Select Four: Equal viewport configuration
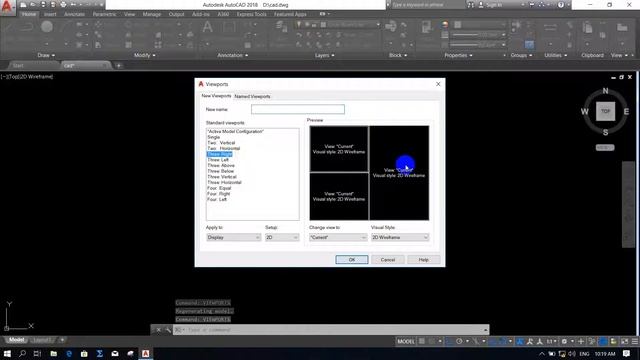Screen dimensions: 640x360 click(x=219, y=188)
